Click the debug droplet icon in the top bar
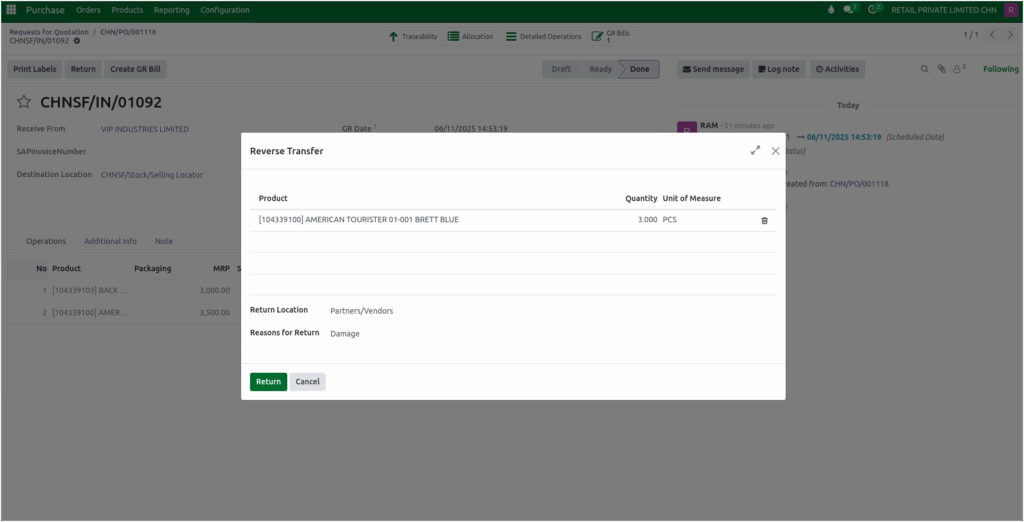This screenshot has height=522, width=1024. tap(831, 10)
